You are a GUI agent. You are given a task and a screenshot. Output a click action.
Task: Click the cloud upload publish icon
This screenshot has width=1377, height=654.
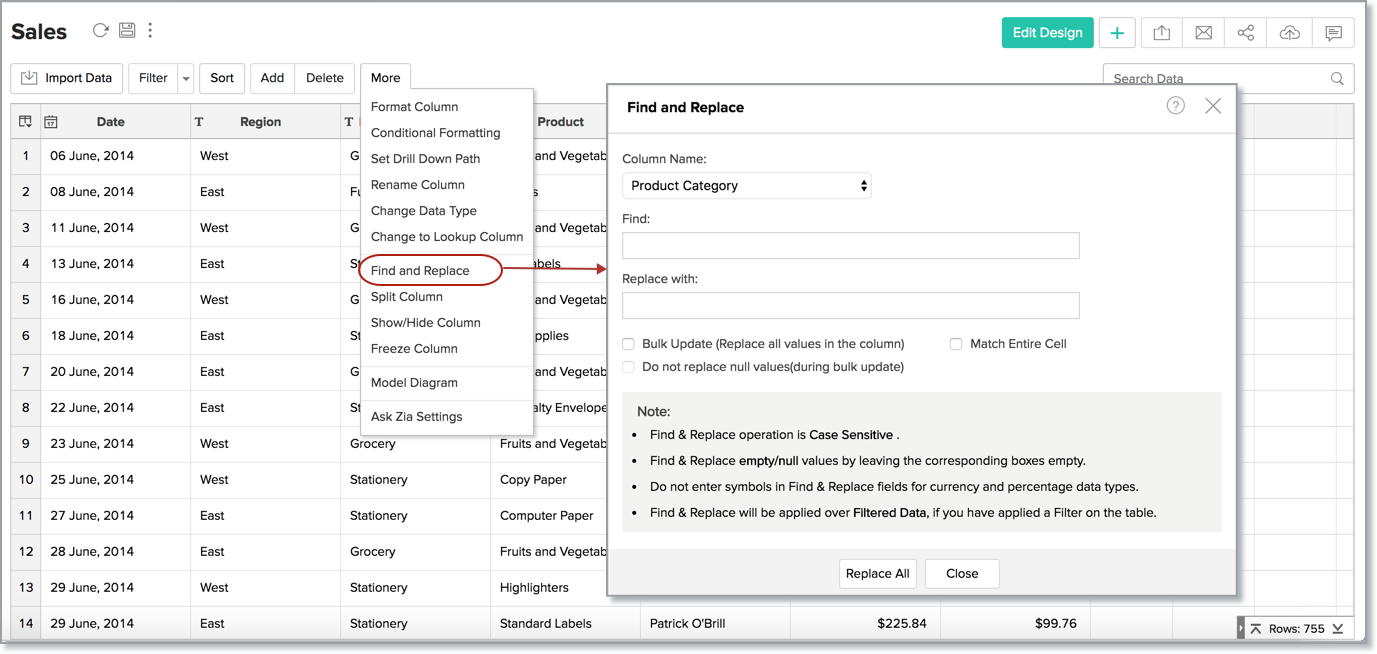click(x=1289, y=33)
